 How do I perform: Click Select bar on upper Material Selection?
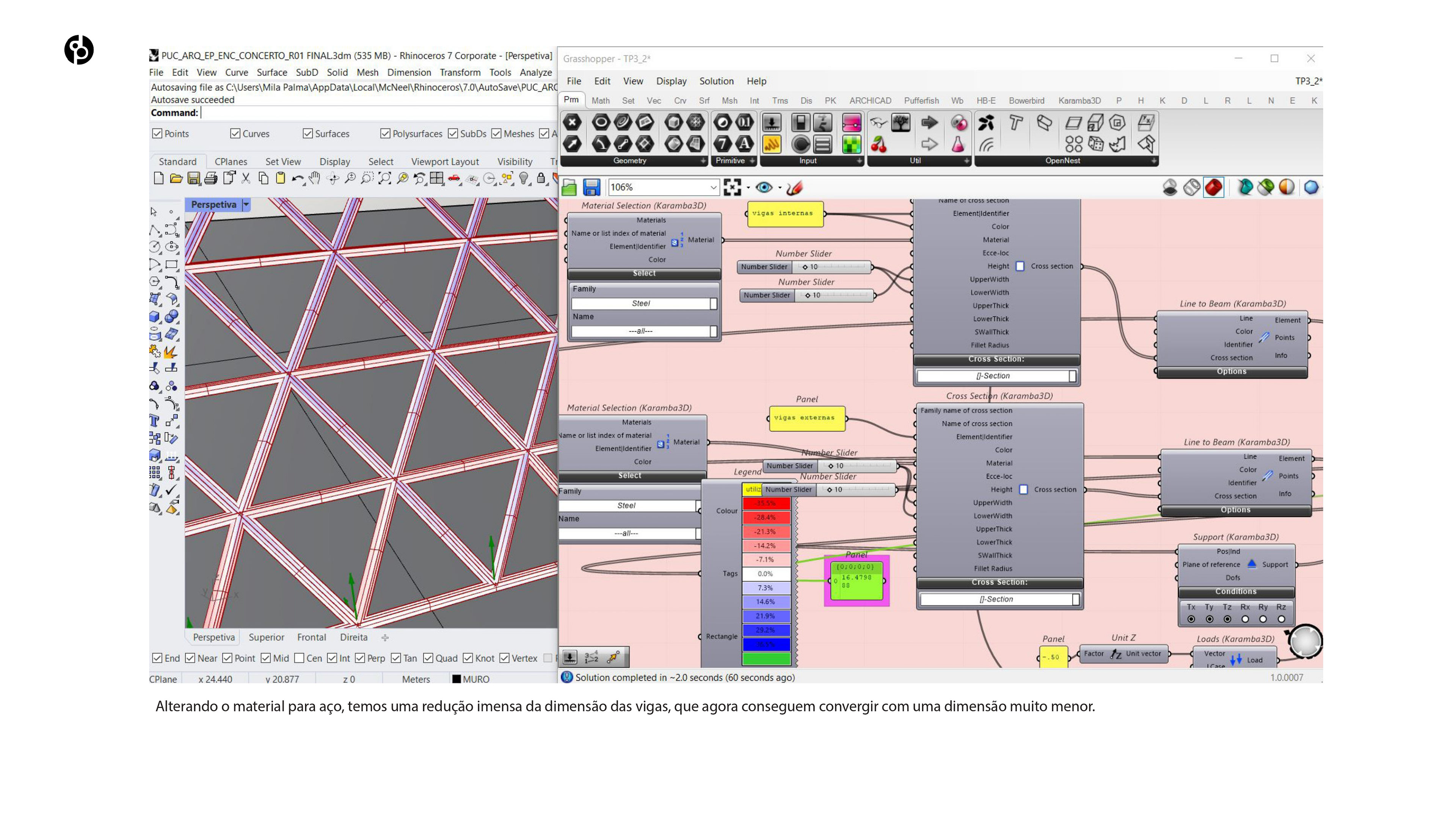[644, 273]
